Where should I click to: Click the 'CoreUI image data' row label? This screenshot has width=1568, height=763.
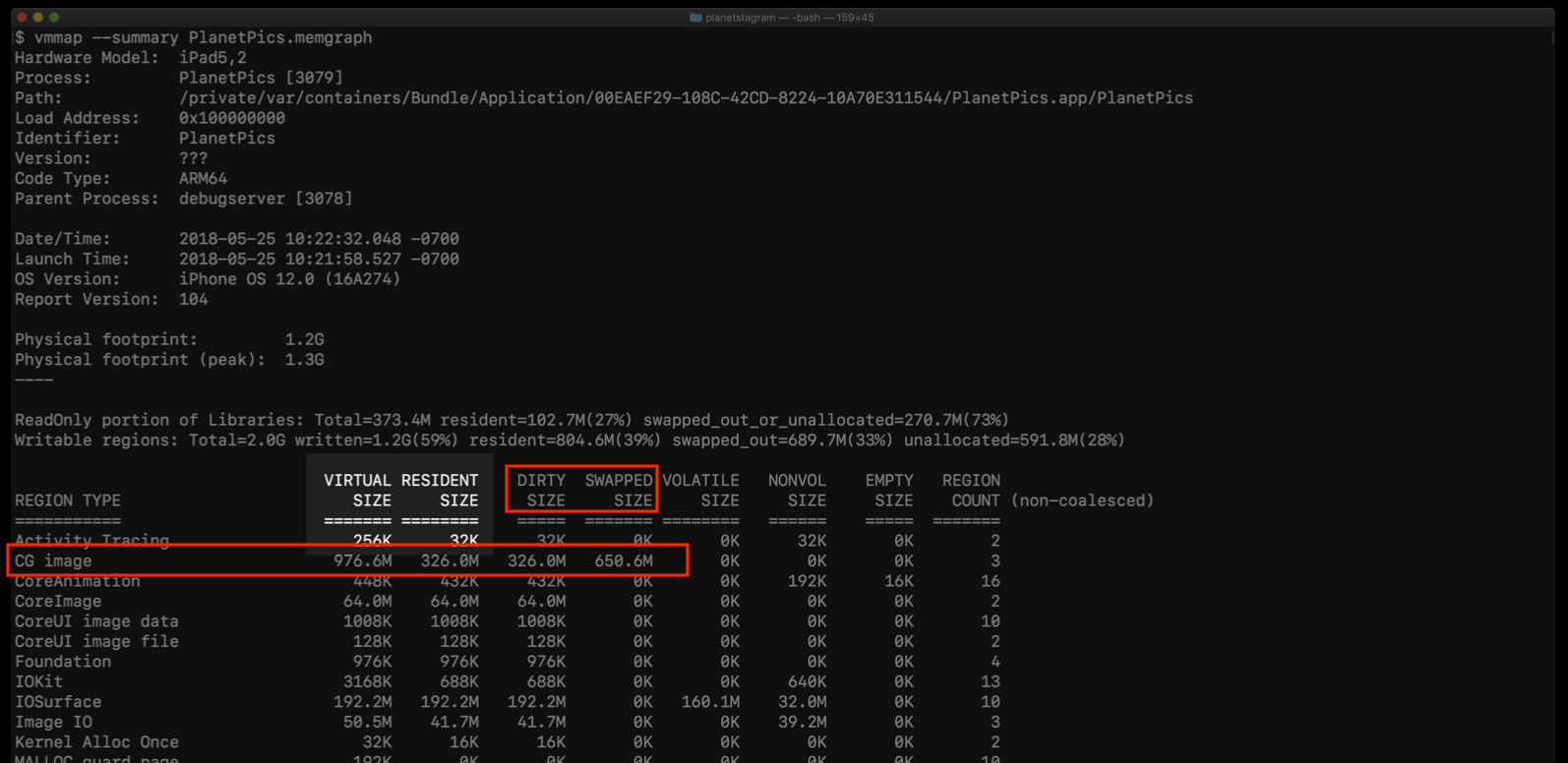click(x=96, y=621)
